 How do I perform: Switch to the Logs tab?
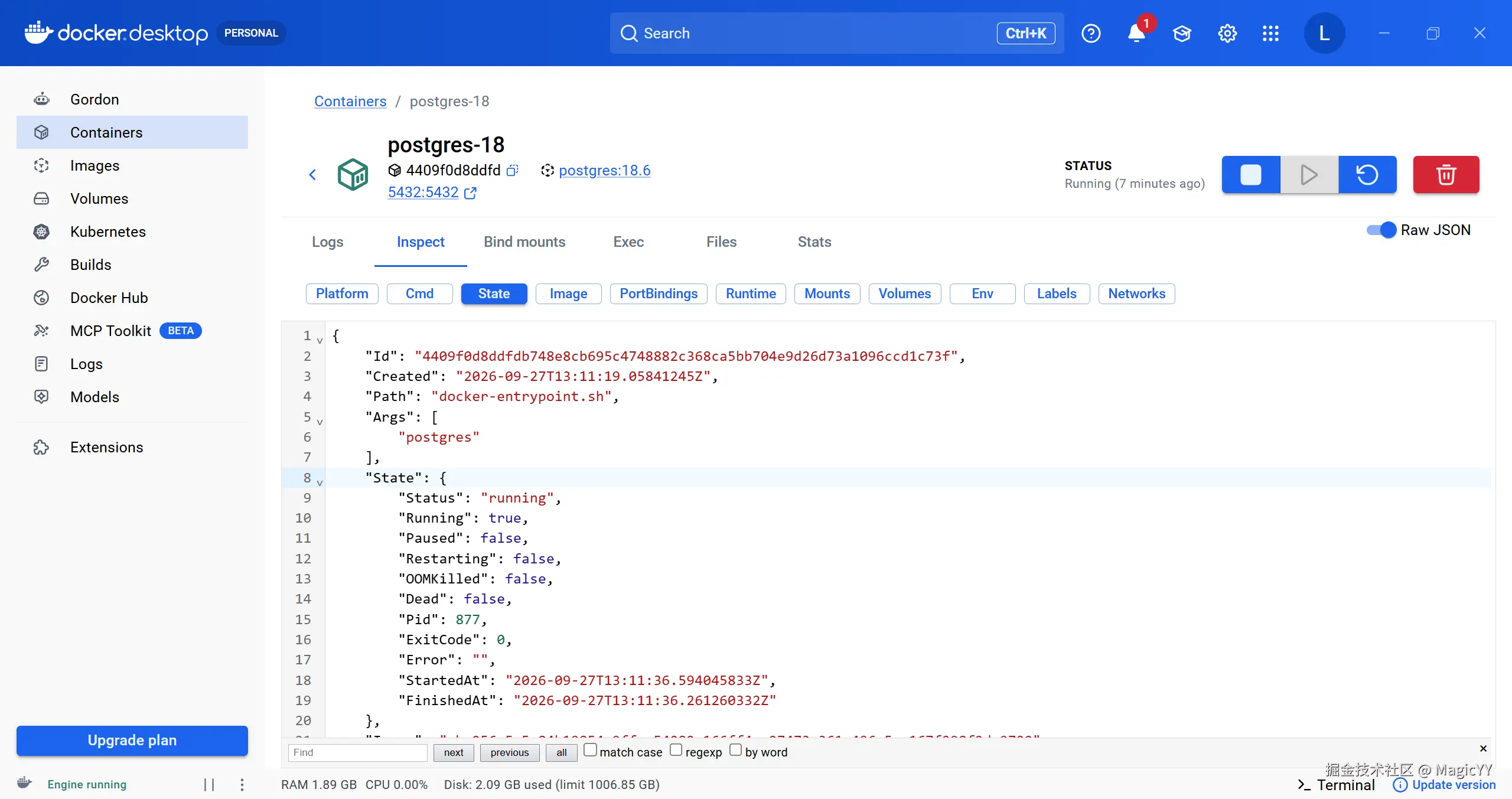click(x=328, y=242)
